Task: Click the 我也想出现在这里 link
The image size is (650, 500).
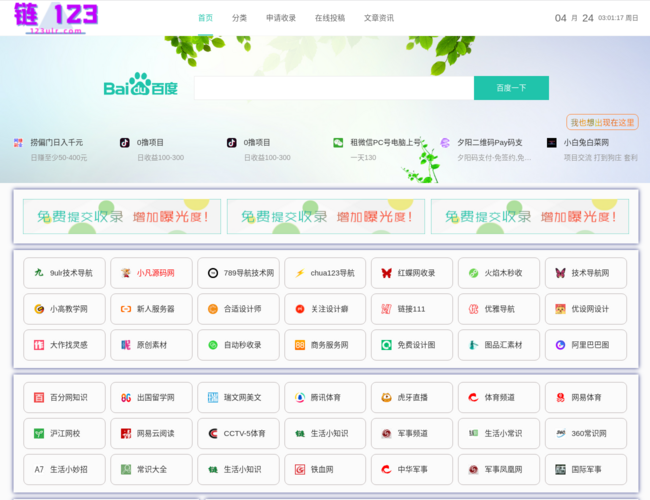Action: pyautogui.click(x=602, y=122)
